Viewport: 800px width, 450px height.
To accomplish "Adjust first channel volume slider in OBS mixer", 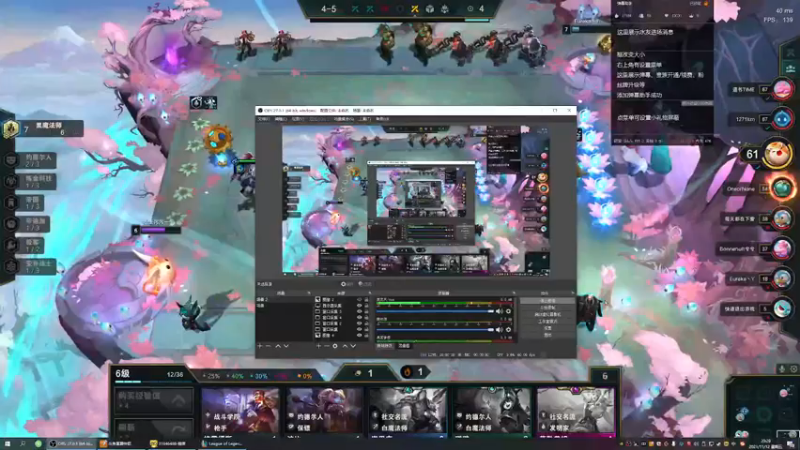I will pos(435,311).
